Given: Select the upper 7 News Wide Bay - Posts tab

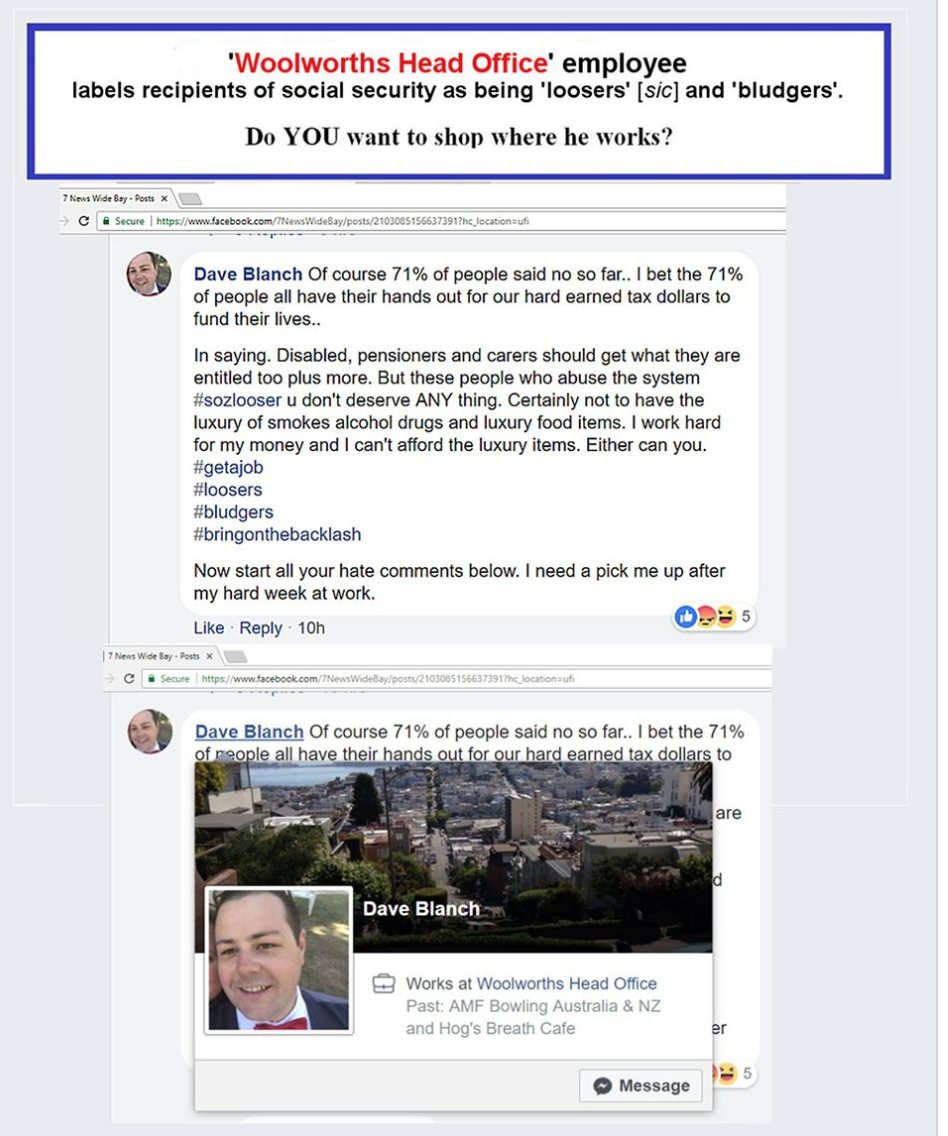Looking at the screenshot, I should (109, 199).
